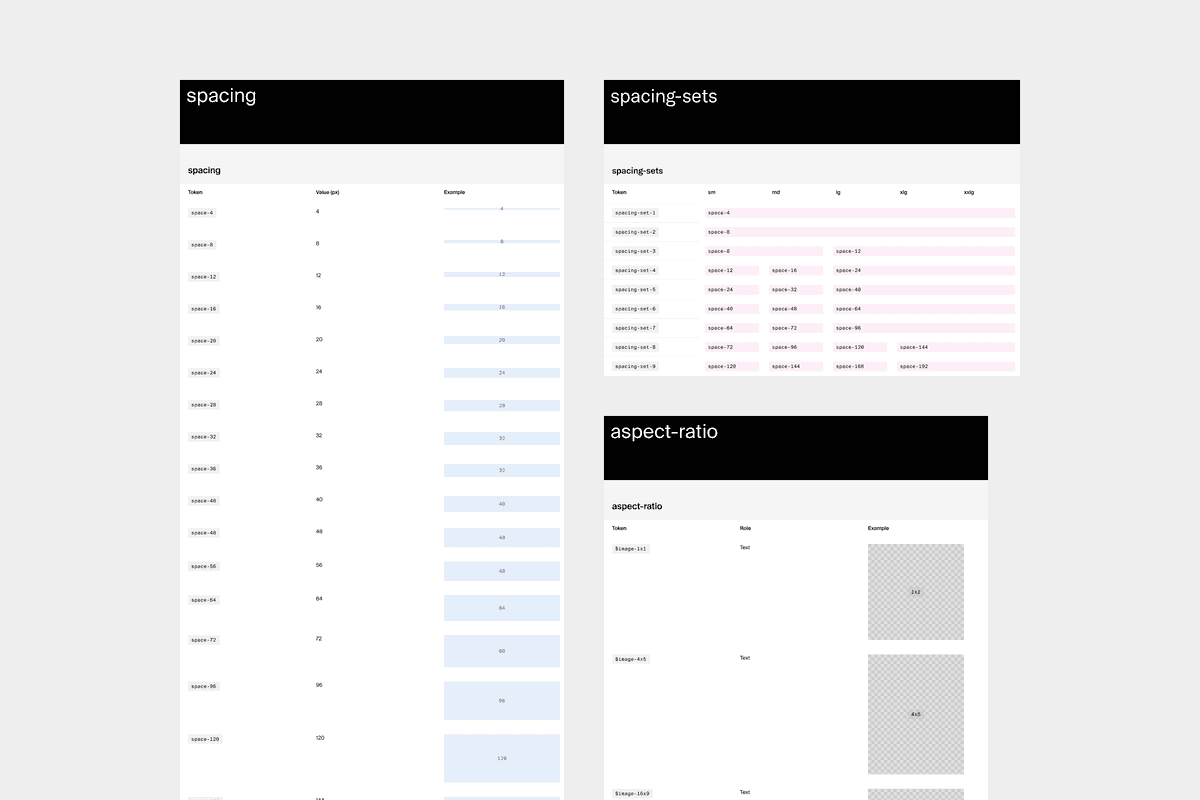Select the $image-1x1 token label
The image size is (1200, 800).
(x=631, y=549)
